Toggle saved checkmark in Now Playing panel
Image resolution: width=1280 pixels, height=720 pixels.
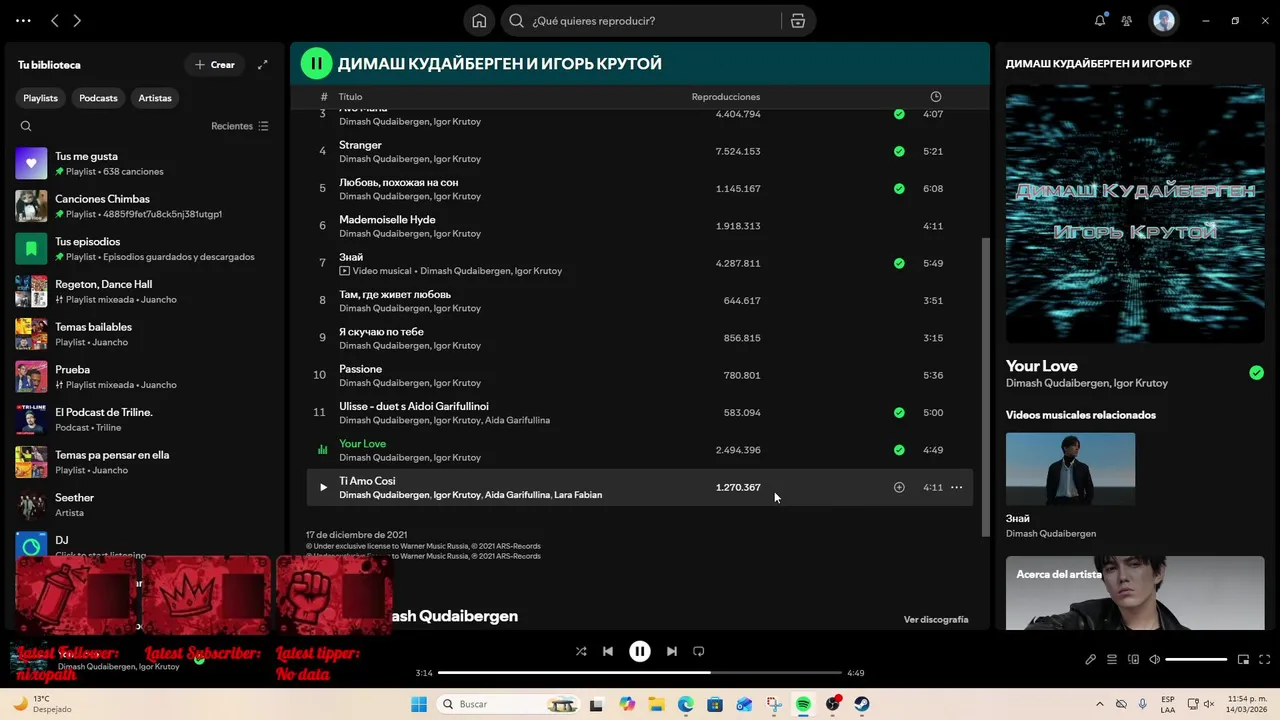tap(1256, 373)
